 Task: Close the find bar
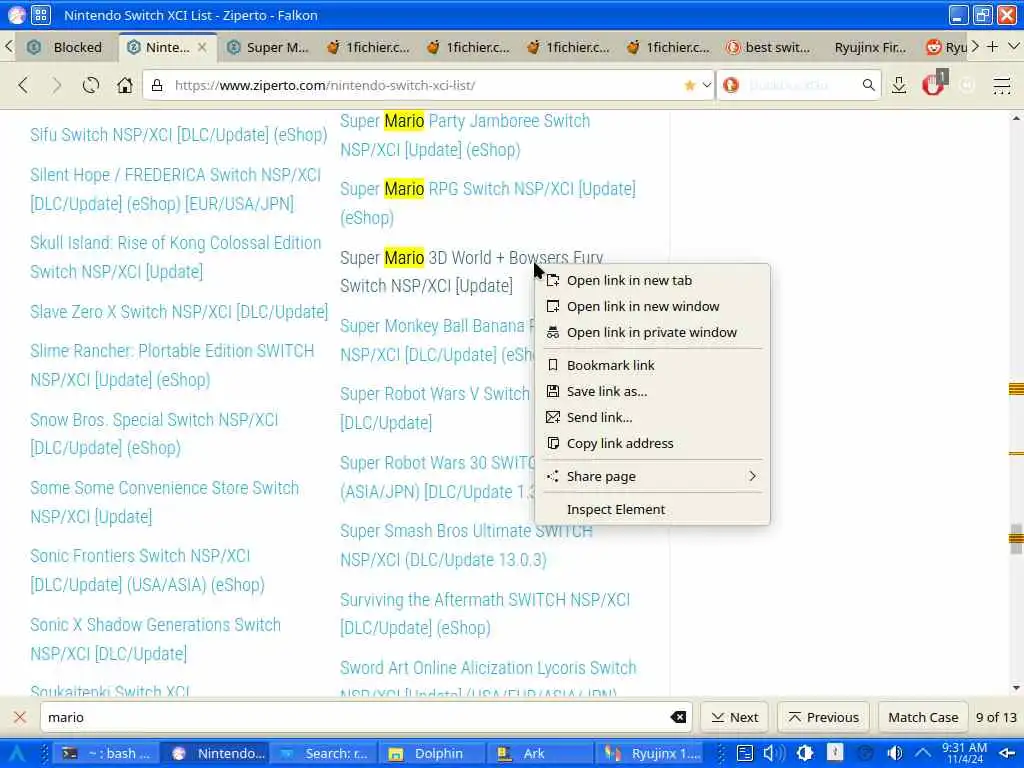[x=20, y=717]
